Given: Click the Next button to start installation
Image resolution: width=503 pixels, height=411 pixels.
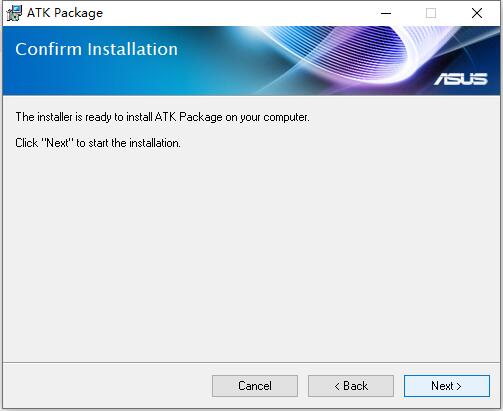Looking at the screenshot, I should coord(447,386).
